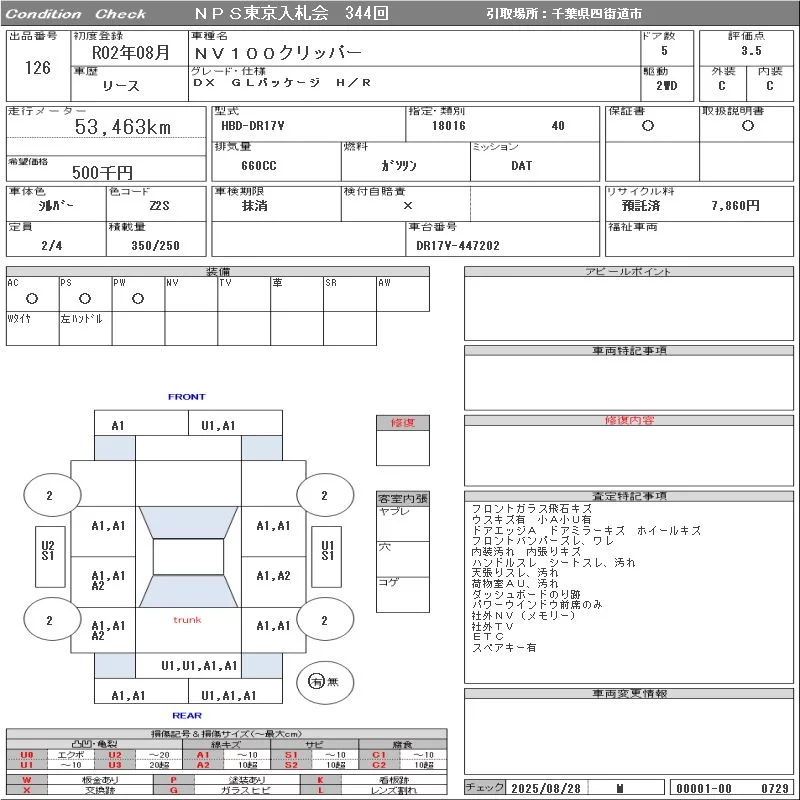This screenshot has height=800, width=800.
Task: Click the U2 S1 left side sill box
Action: [47, 551]
